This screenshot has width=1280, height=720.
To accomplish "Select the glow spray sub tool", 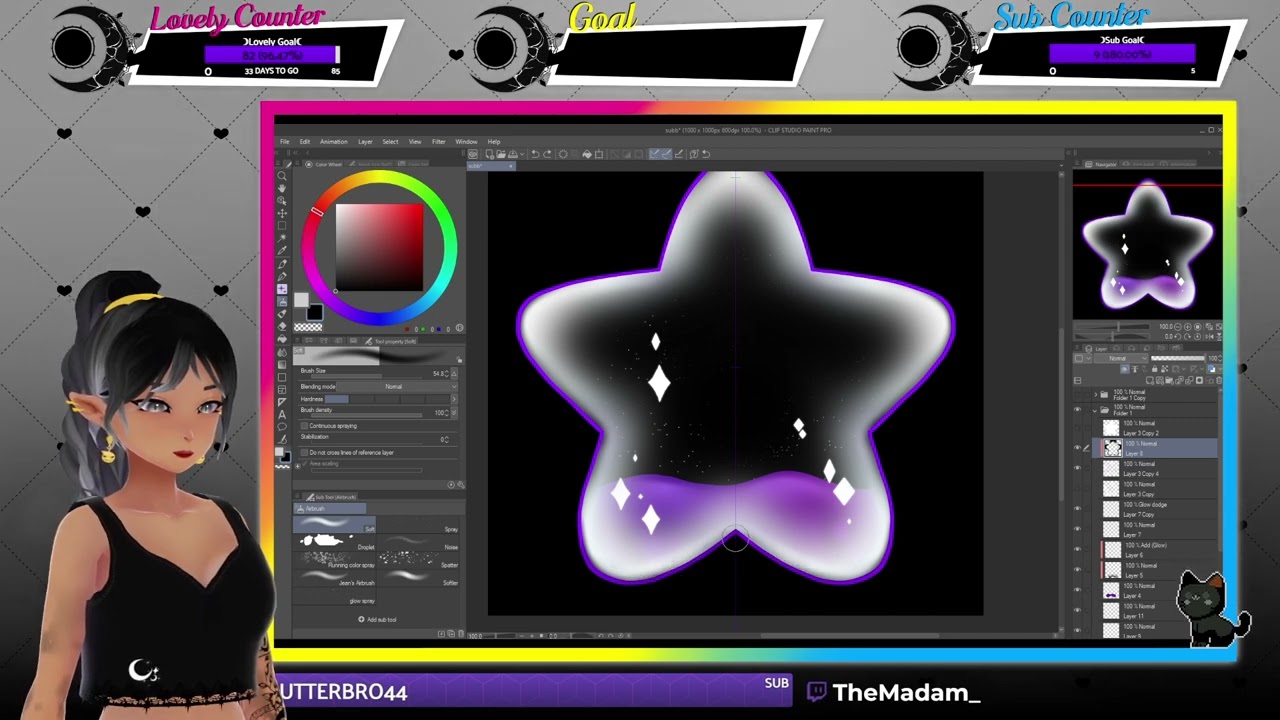I will coord(335,596).
